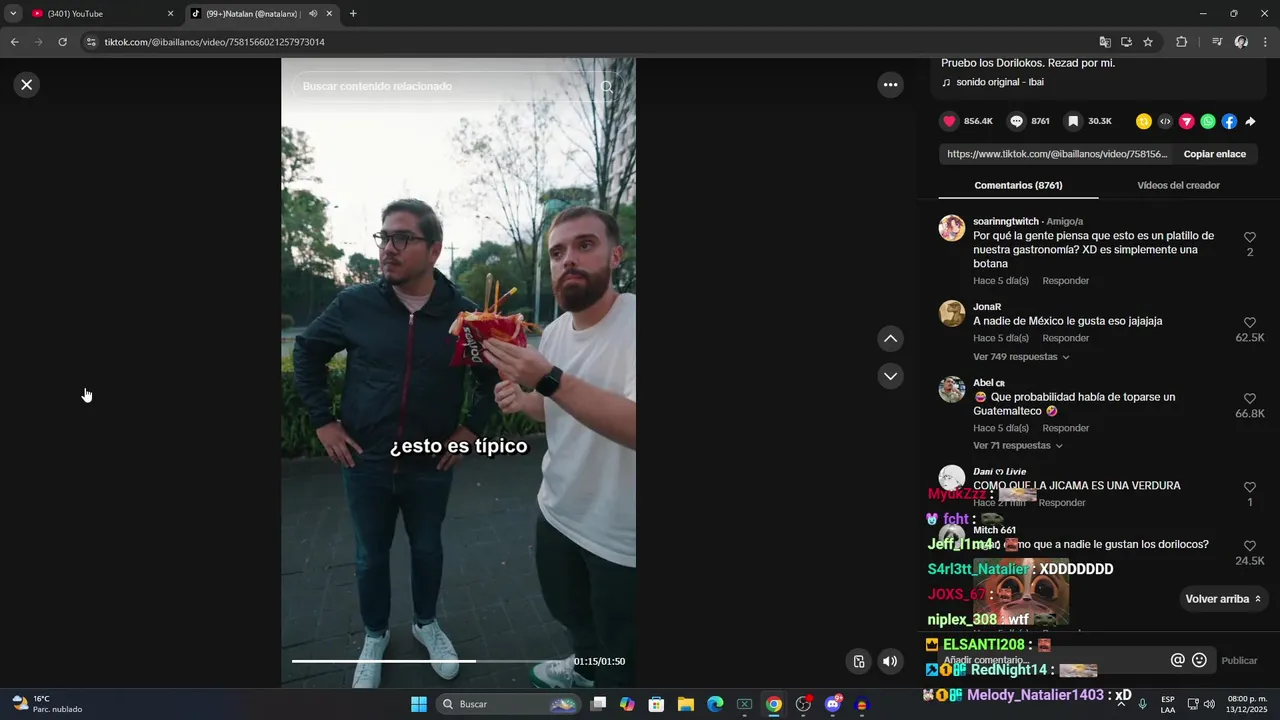The height and width of the screenshot is (720, 1280).
Task: Open soaringtwitch's profile avatar
Action: pyautogui.click(x=952, y=228)
